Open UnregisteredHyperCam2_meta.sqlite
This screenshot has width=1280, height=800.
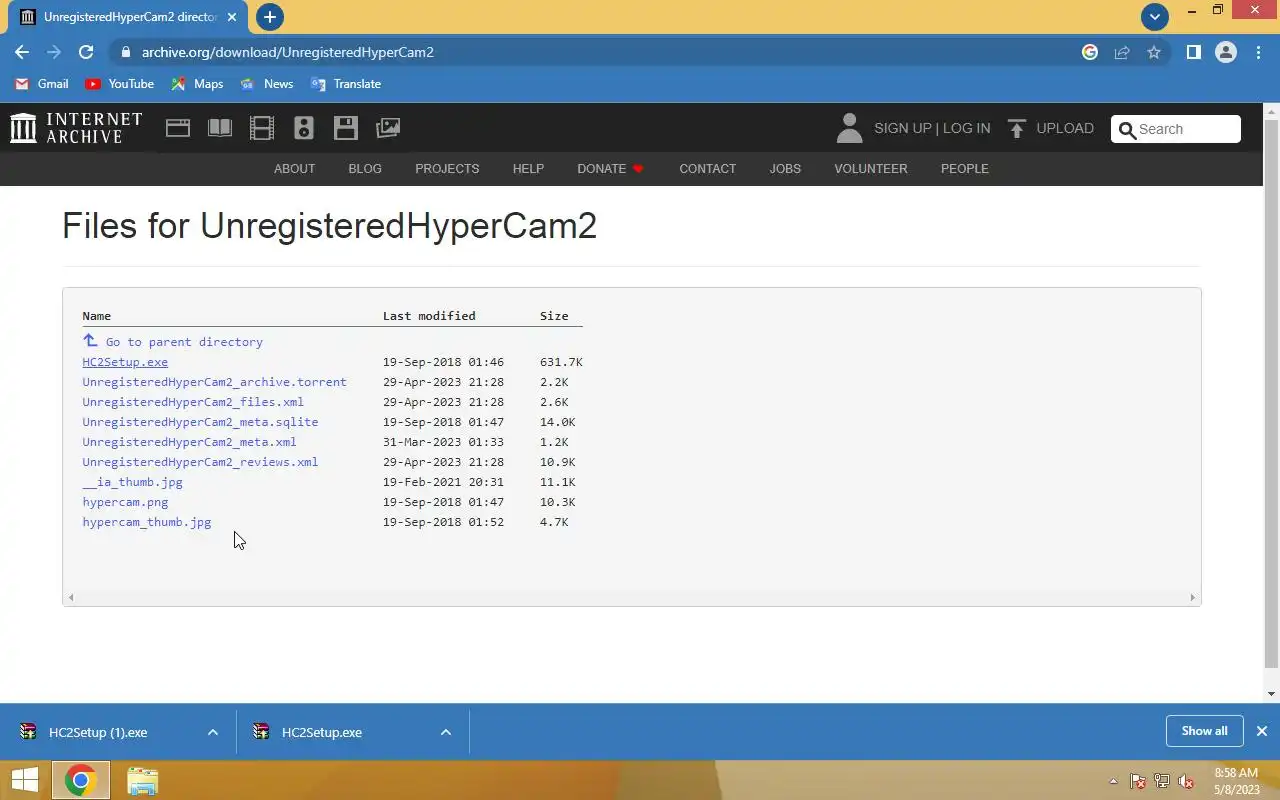click(200, 422)
